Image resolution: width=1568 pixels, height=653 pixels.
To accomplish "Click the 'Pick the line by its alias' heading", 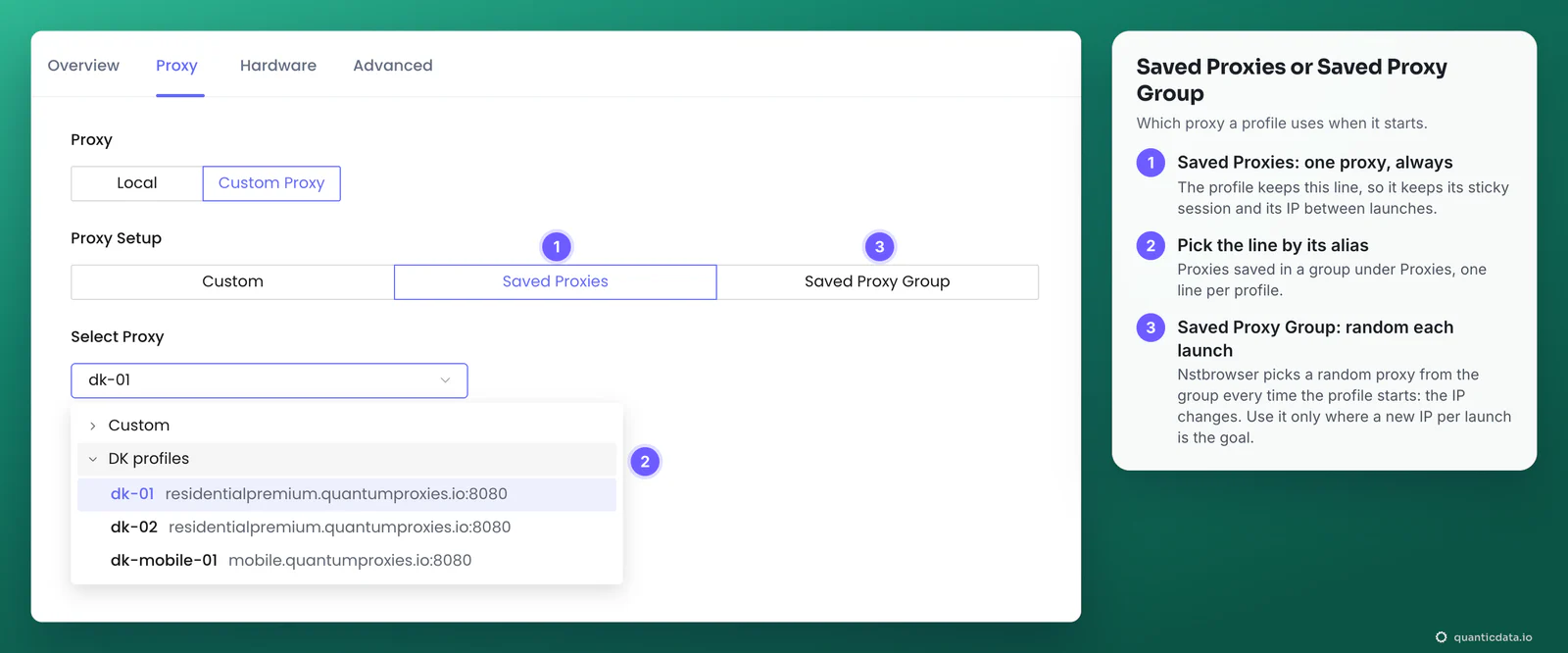I will pos(1273,245).
